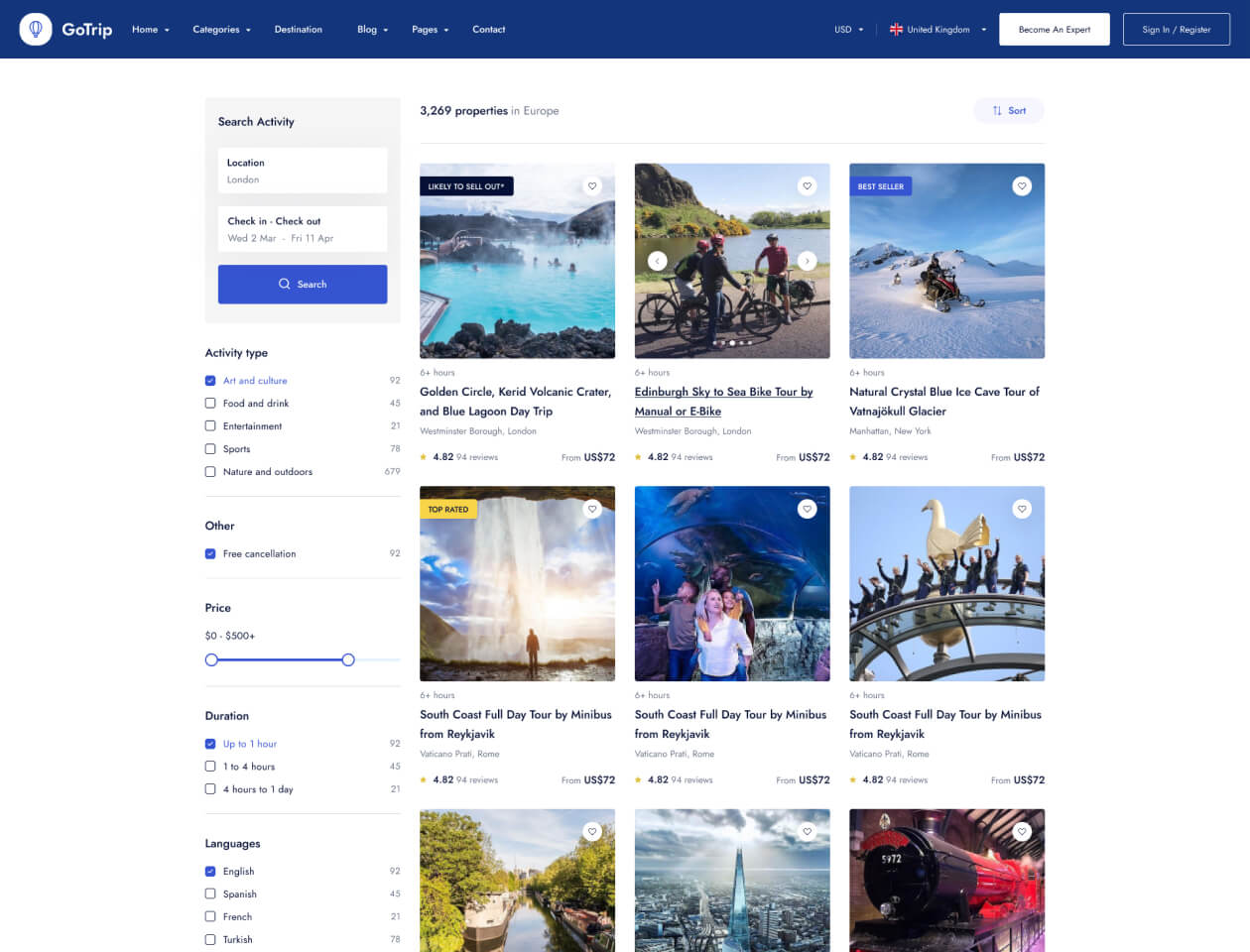Favorite the Golden Circle Blue Lagoon trip
This screenshot has height=952, width=1250.
[x=592, y=186]
